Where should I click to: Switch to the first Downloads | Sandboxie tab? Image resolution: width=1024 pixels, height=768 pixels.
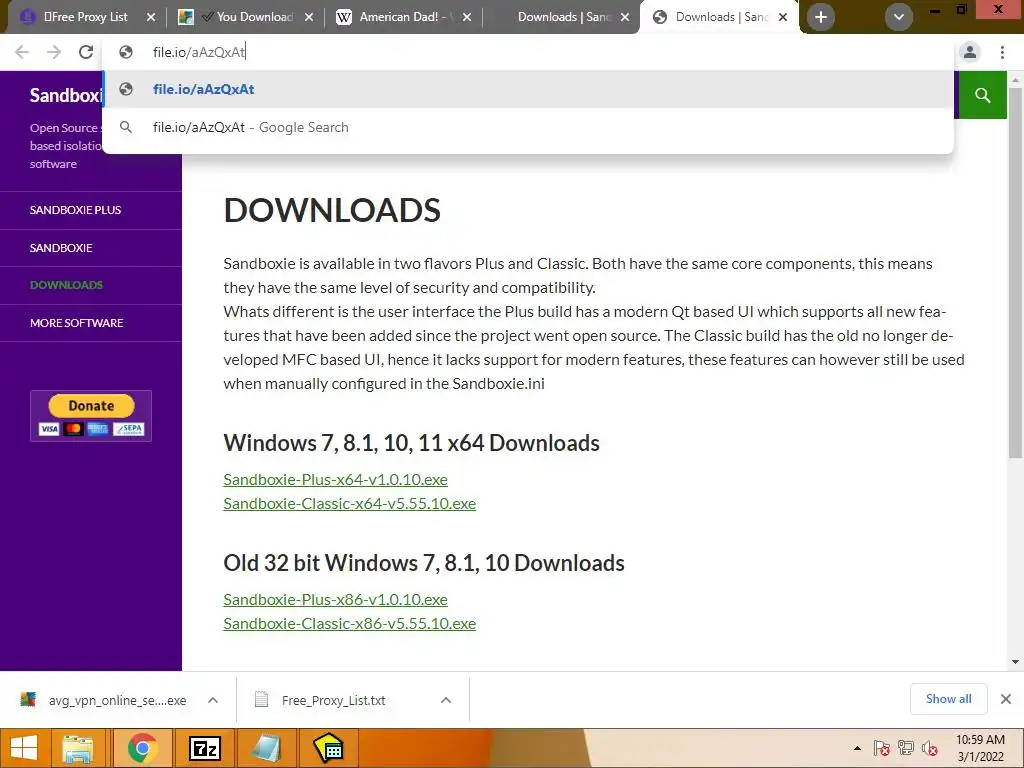pos(562,17)
